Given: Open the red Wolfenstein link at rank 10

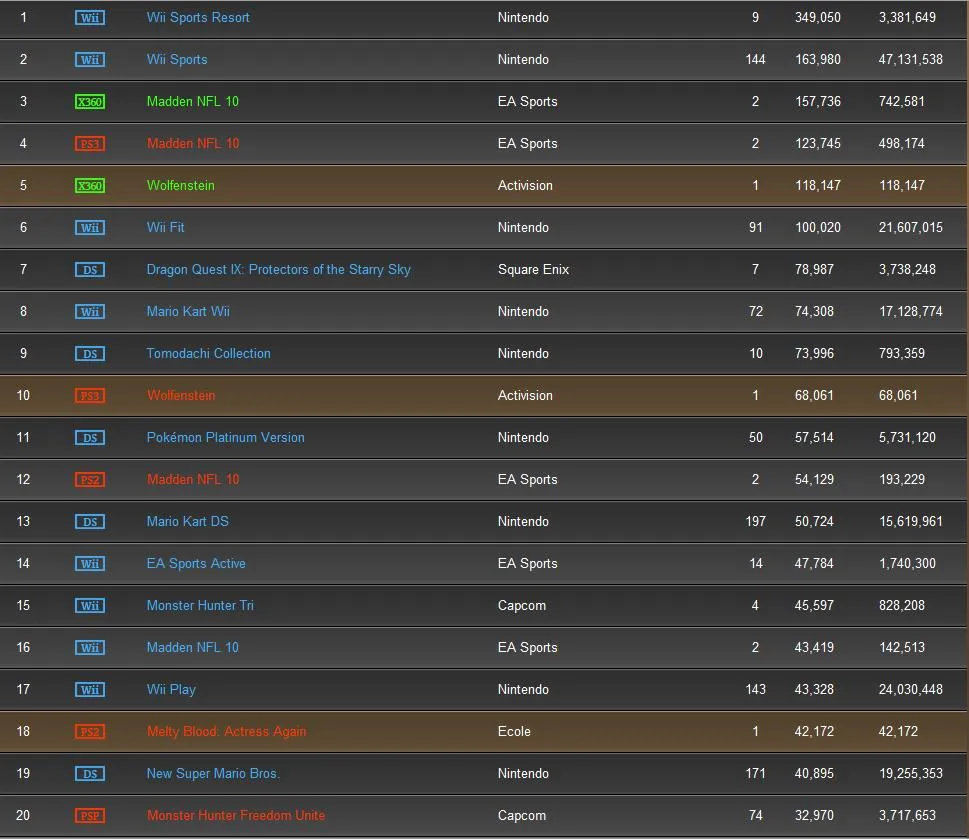Looking at the screenshot, I should click(x=180, y=396).
